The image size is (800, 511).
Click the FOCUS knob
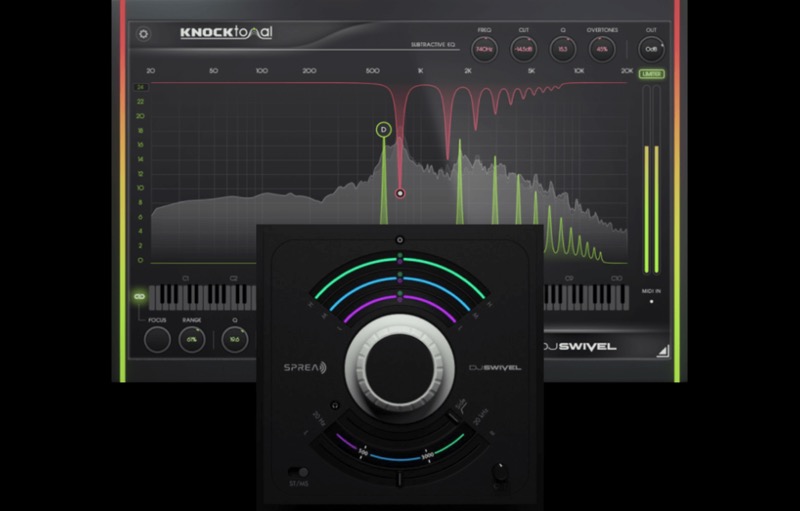(157, 339)
